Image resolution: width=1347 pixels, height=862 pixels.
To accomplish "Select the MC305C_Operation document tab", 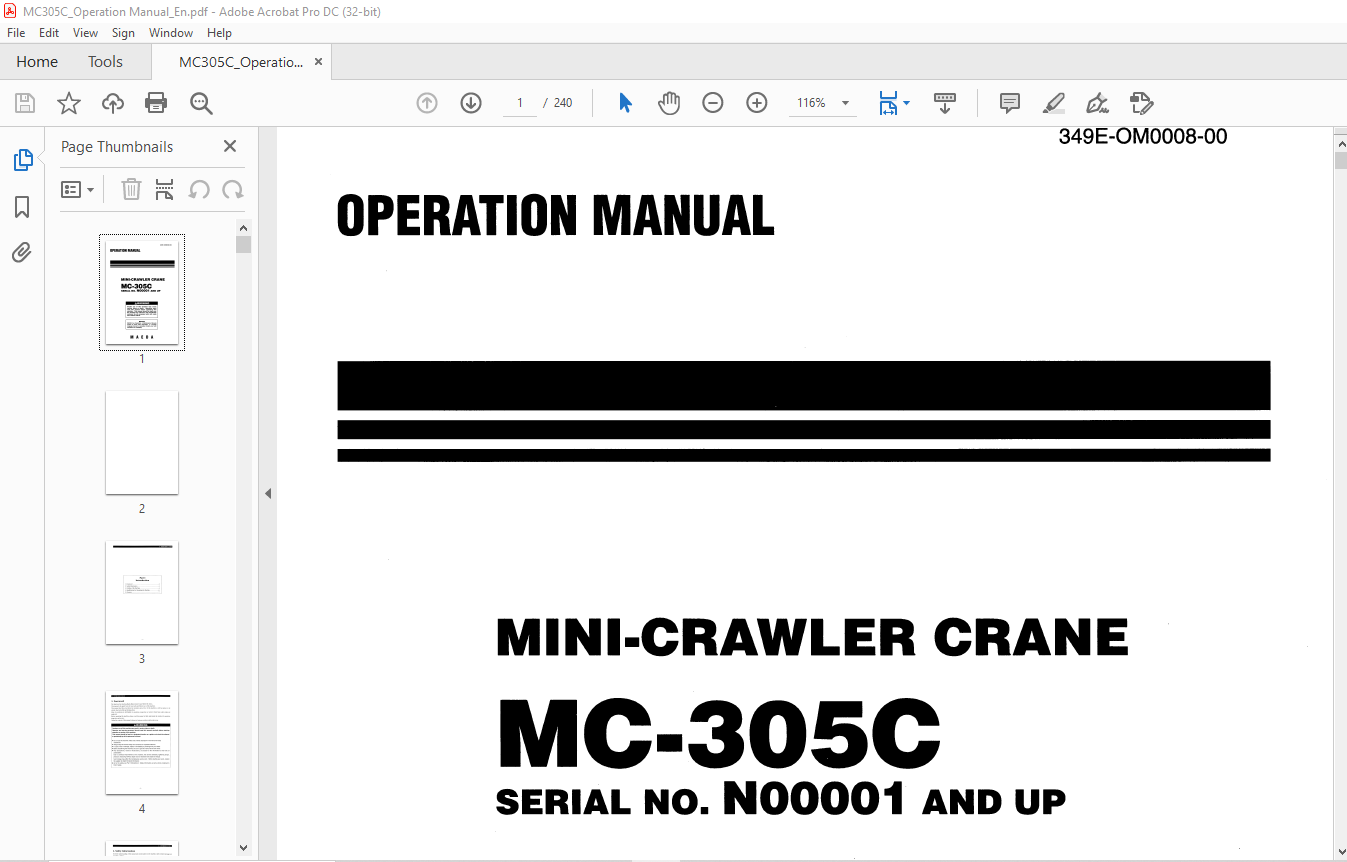I will (240, 62).
